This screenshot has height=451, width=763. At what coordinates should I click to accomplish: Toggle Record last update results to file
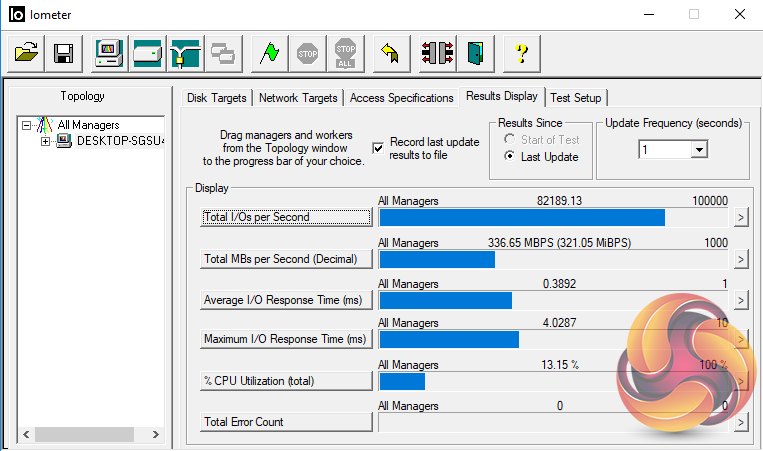coord(378,148)
